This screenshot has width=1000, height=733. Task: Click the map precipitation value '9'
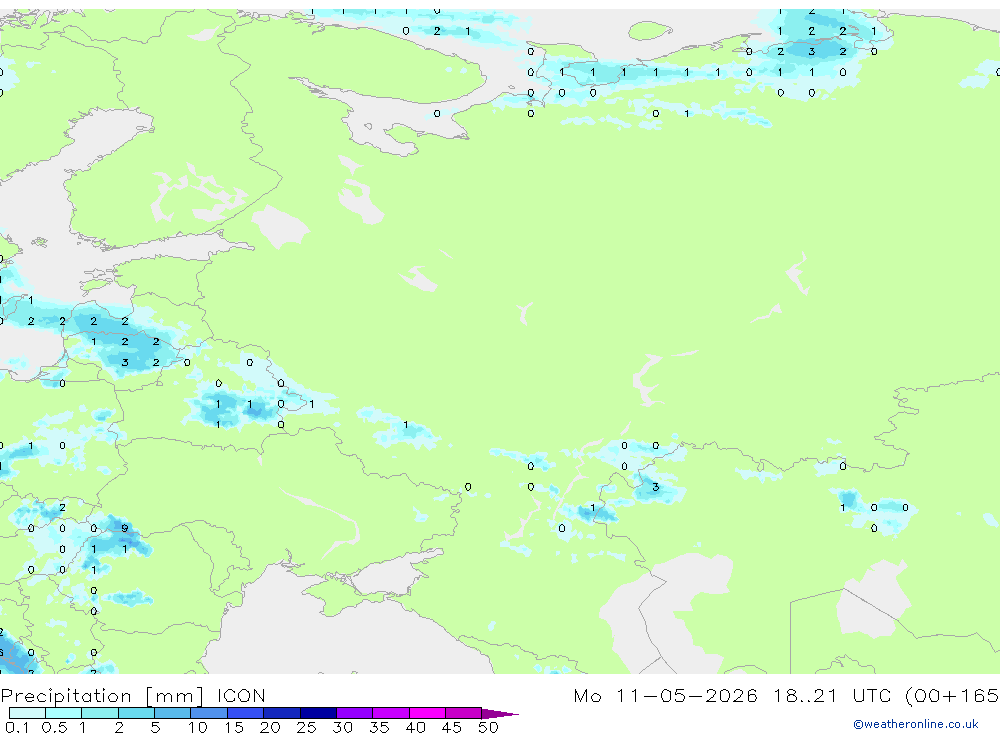[125, 528]
